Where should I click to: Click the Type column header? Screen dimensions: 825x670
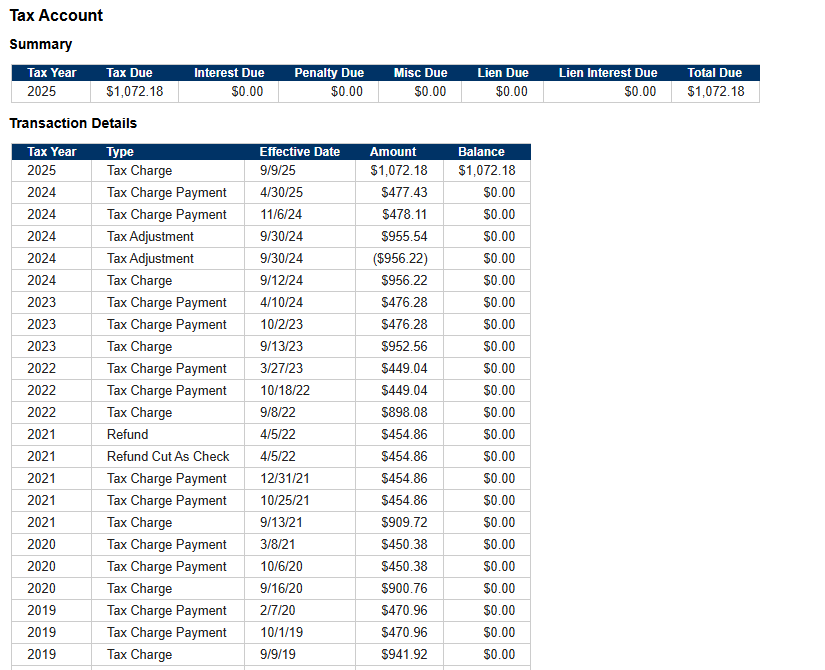click(x=120, y=152)
